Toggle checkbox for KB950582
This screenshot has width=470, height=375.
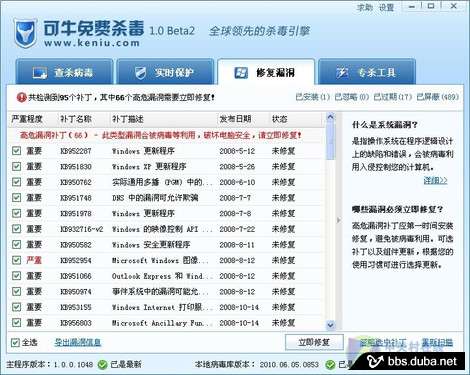pos(16,245)
